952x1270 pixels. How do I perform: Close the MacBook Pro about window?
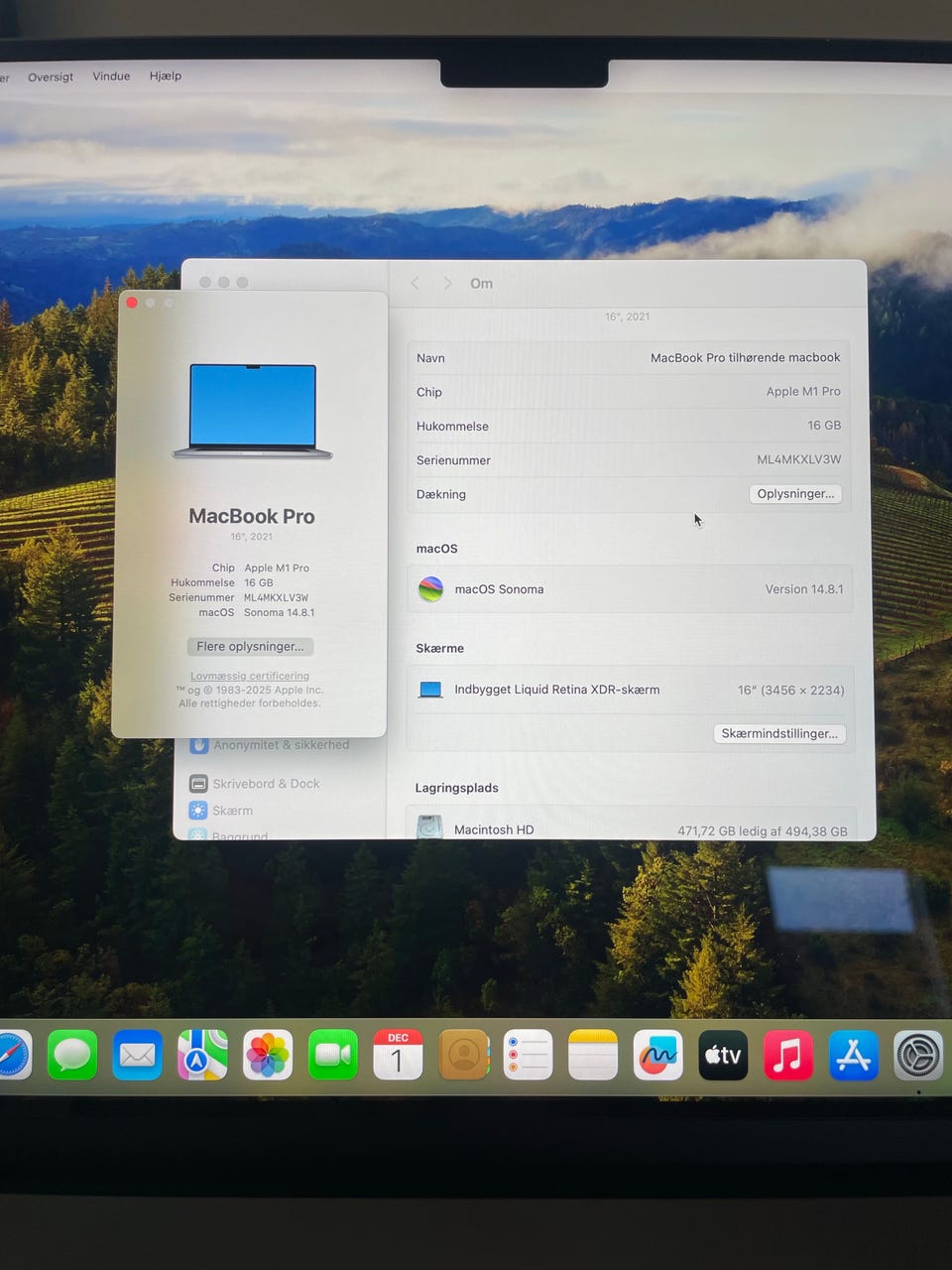(132, 303)
